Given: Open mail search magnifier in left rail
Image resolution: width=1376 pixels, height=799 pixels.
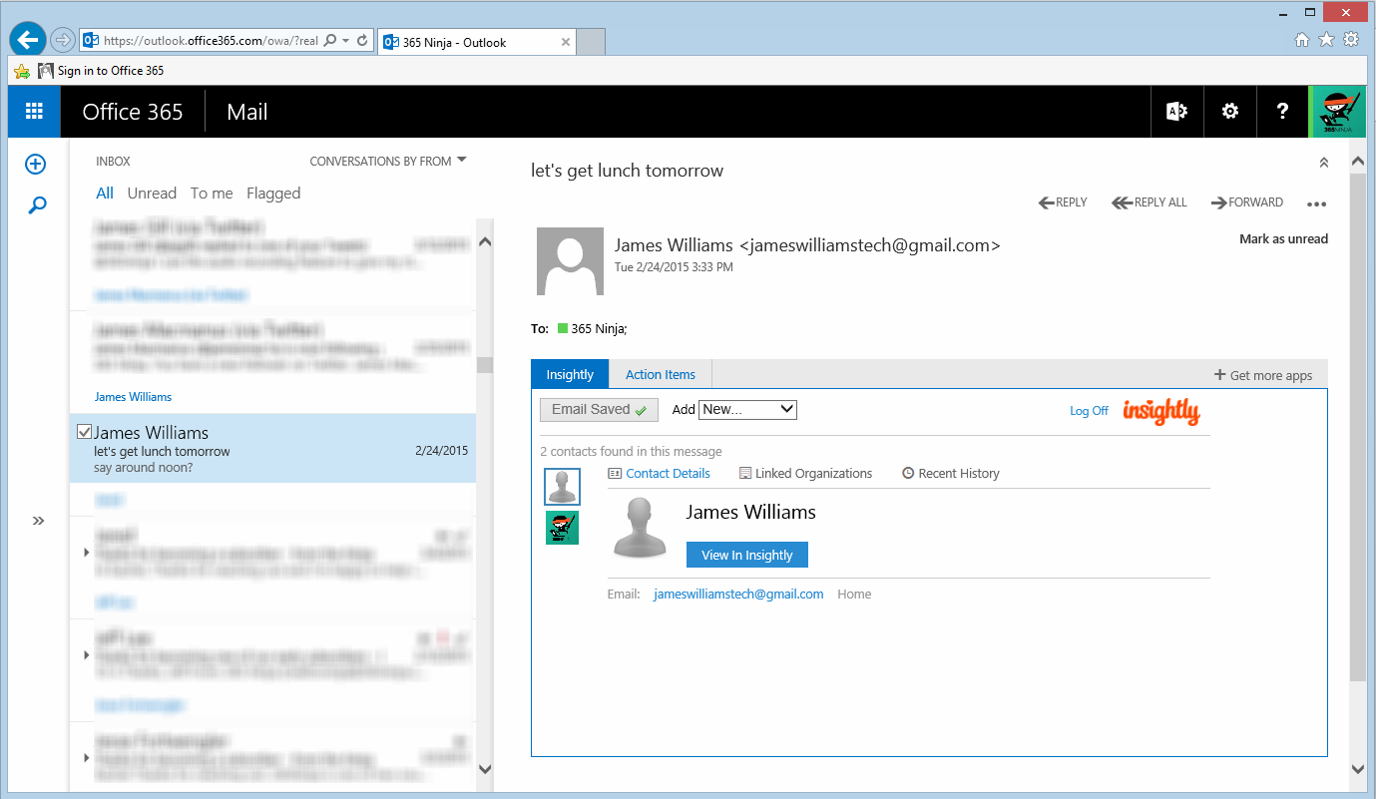Looking at the screenshot, I should pyautogui.click(x=37, y=206).
